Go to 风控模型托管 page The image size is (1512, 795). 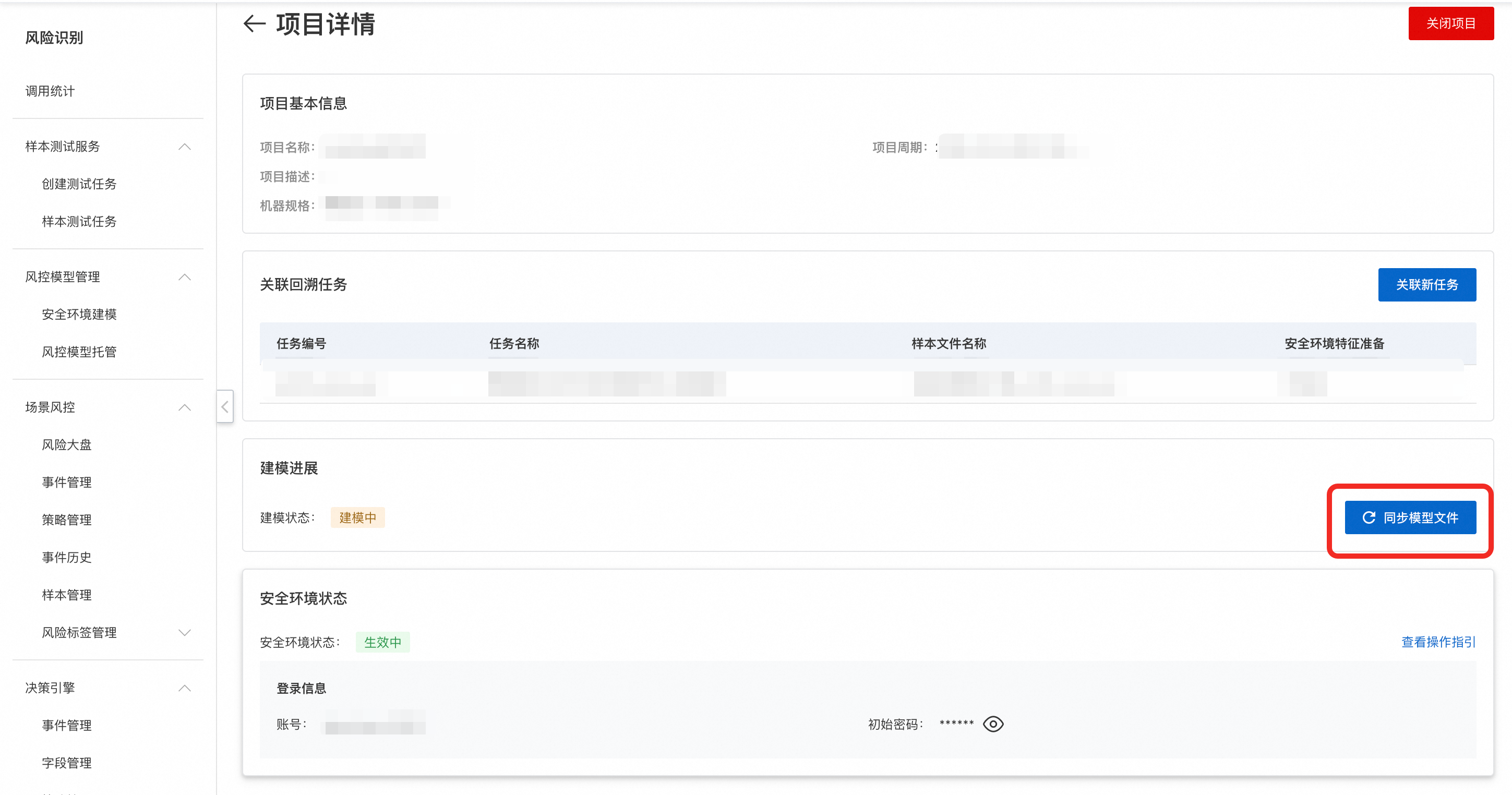[x=79, y=352]
